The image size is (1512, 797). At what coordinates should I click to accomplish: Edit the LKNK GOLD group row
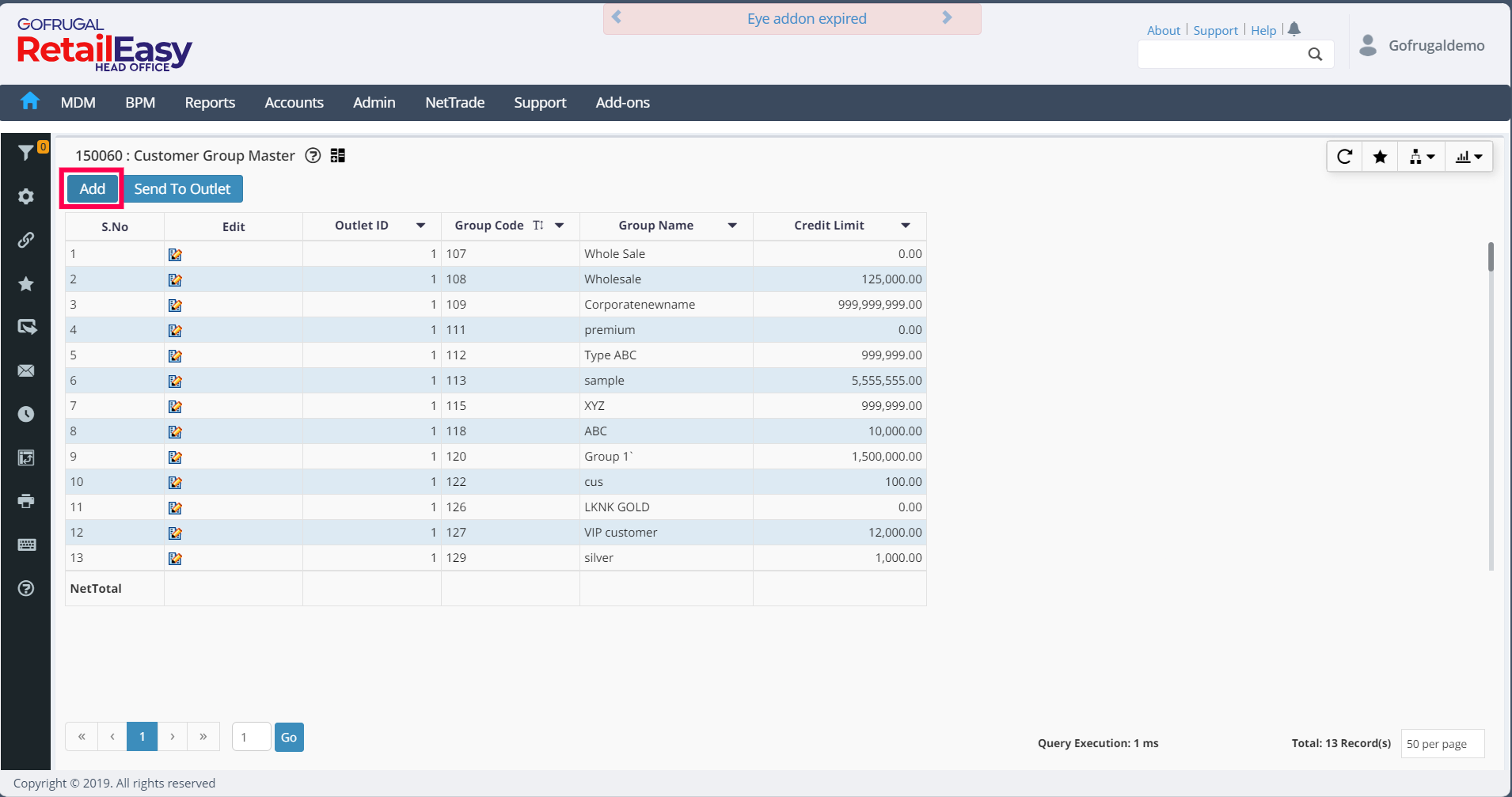point(175,507)
